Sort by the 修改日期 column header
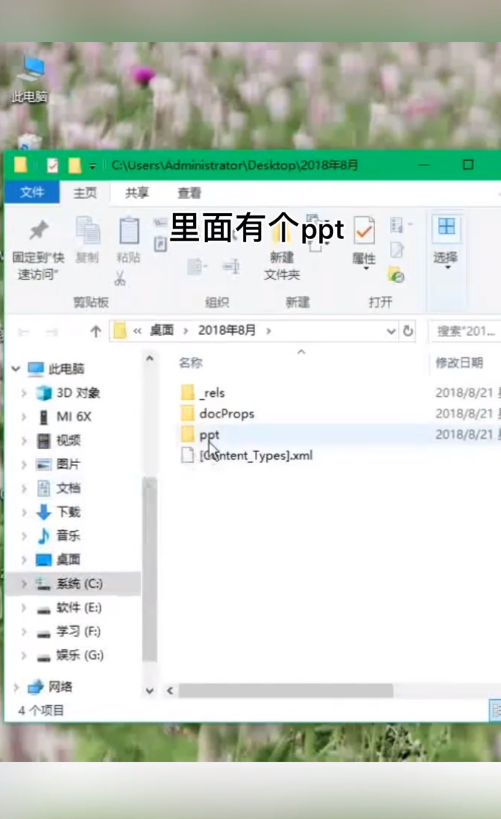Screen dimensions: 501x819 459,363
